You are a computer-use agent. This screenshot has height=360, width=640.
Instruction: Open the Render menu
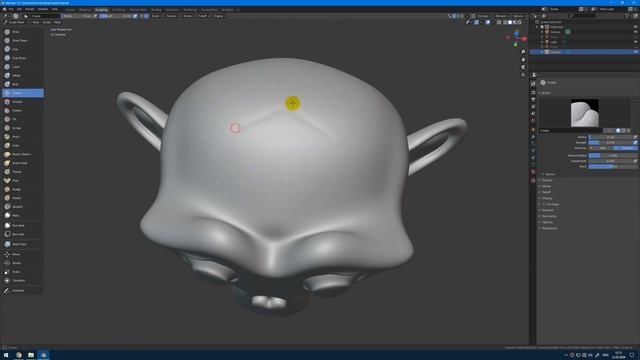click(x=30, y=9)
